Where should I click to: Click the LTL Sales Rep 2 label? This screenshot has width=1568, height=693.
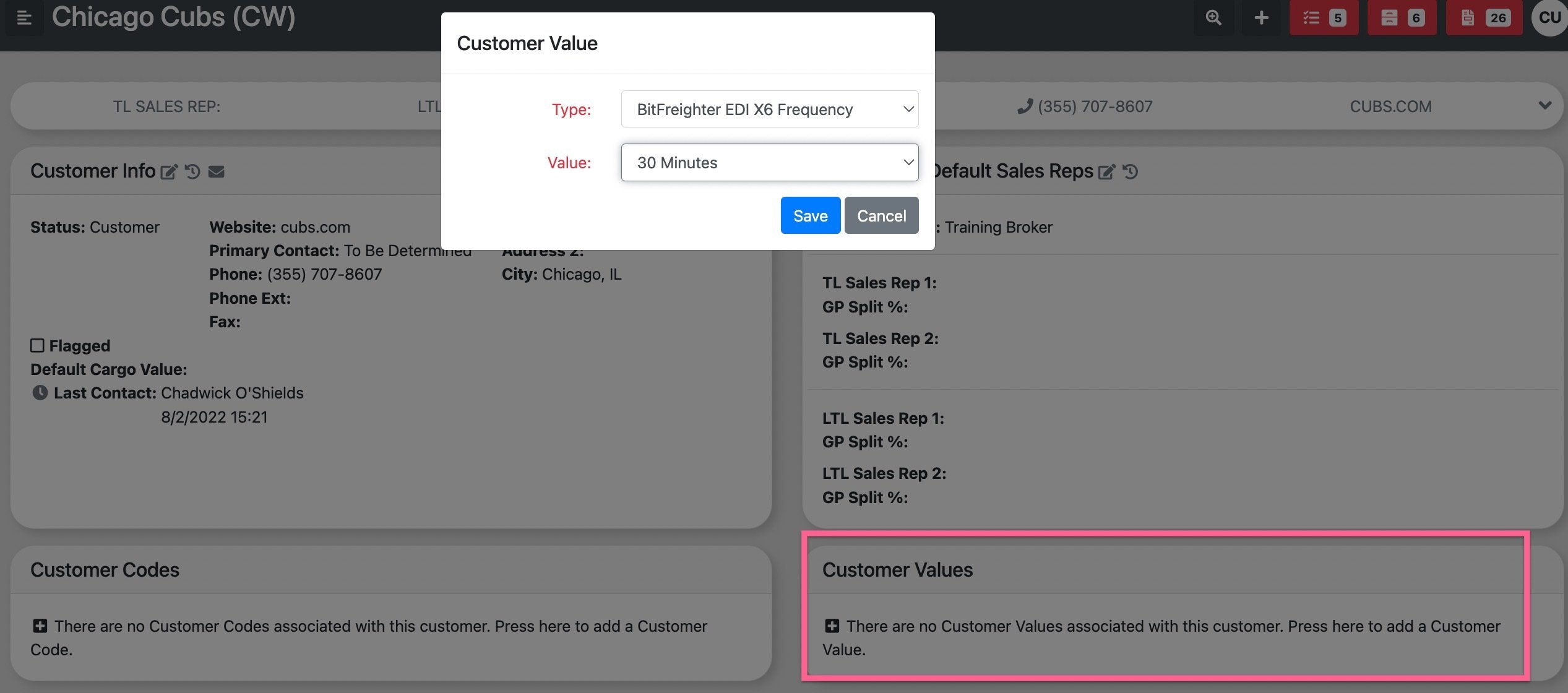point(884,473)
